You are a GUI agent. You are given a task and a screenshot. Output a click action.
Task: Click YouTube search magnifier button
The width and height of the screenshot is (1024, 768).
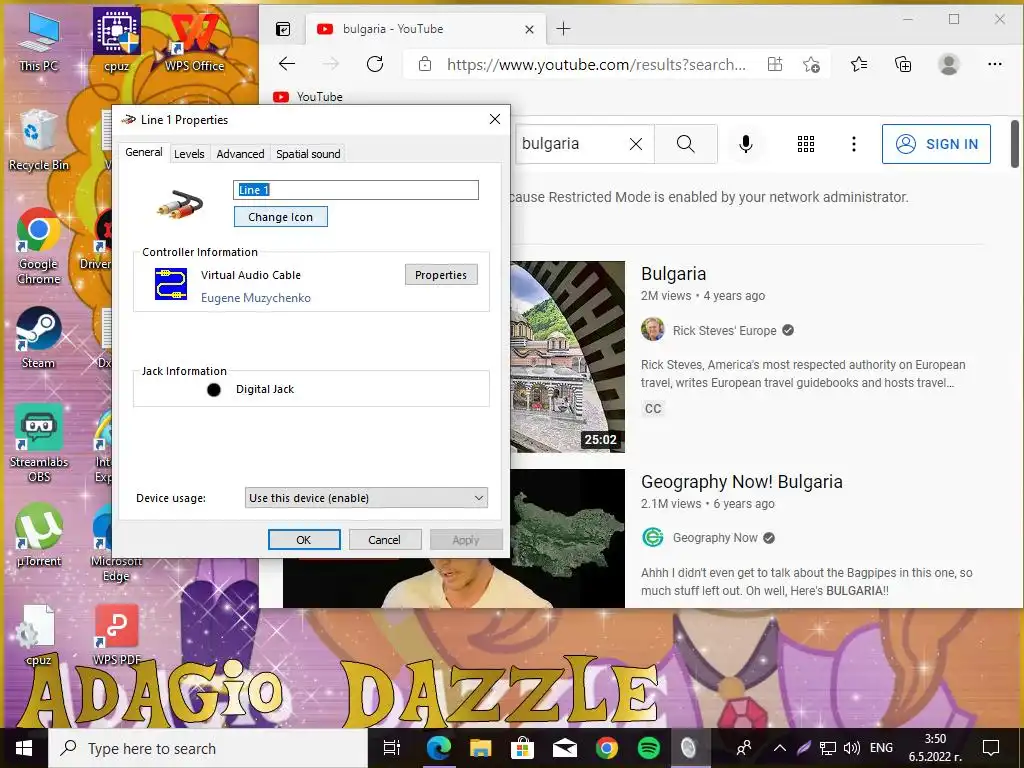686,144
